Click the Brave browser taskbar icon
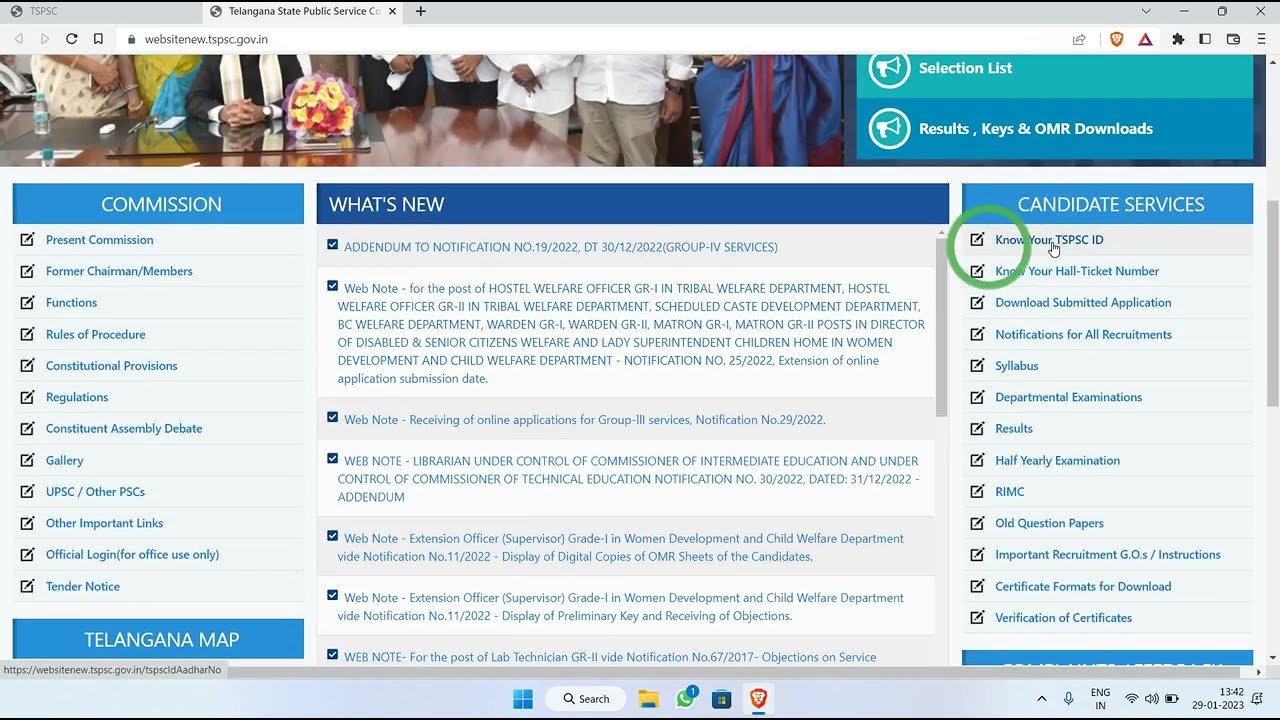 click(758, 699)
